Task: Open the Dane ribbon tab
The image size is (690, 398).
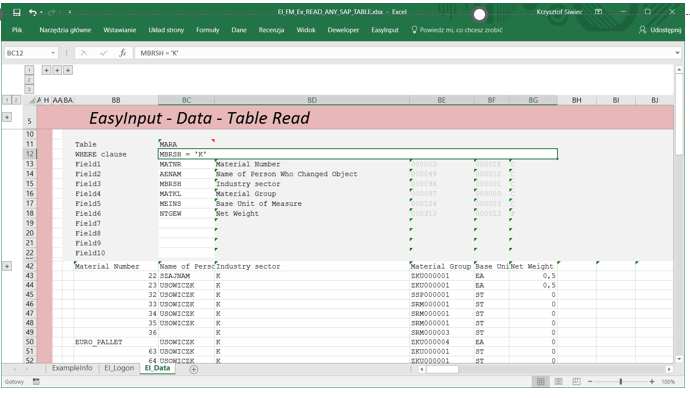Action: click(239, 30)
